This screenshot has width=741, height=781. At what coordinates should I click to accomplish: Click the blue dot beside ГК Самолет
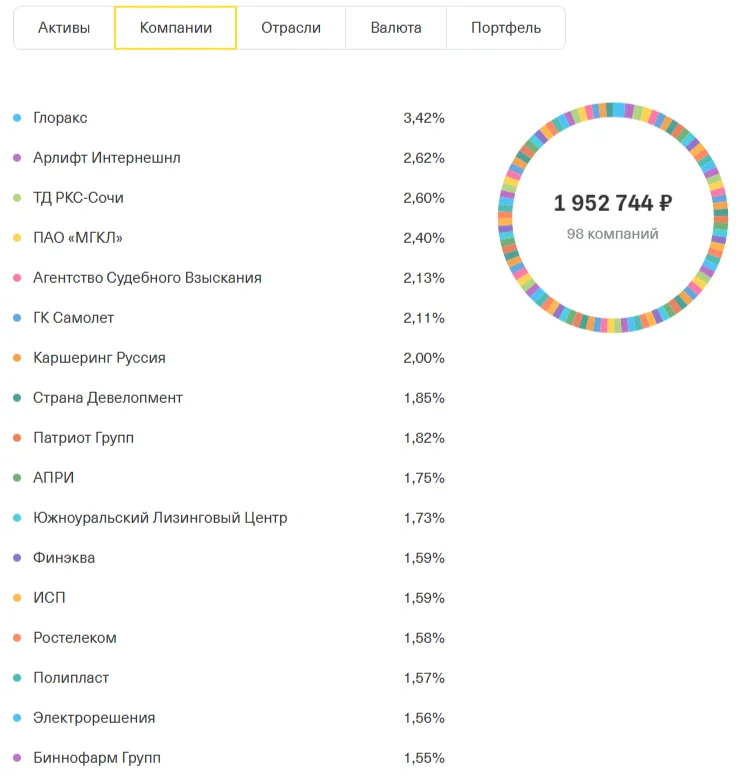pos(17,318)
